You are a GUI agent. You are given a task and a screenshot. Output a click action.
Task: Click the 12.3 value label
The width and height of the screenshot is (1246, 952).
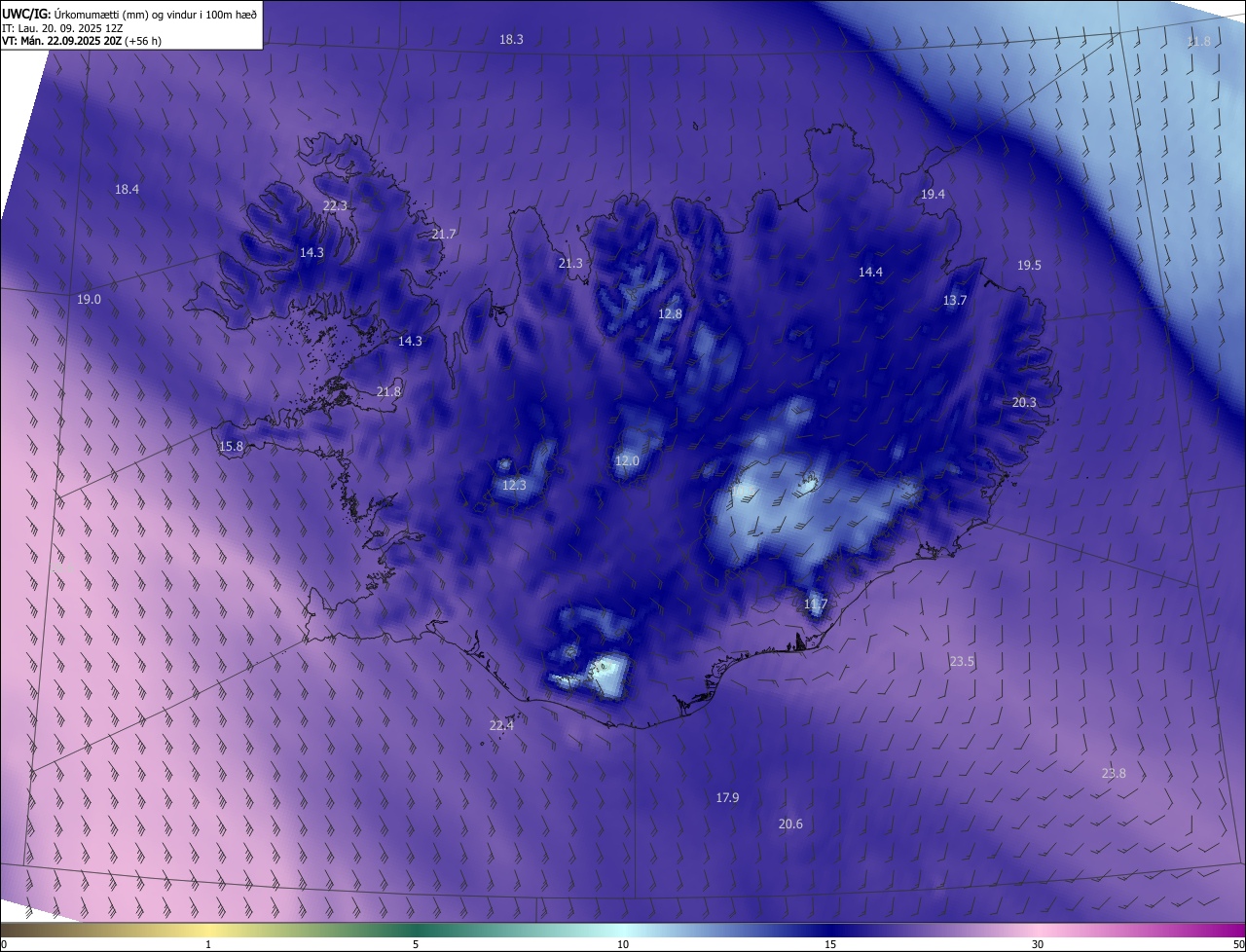pyautogui.click(x=514, y=486)
